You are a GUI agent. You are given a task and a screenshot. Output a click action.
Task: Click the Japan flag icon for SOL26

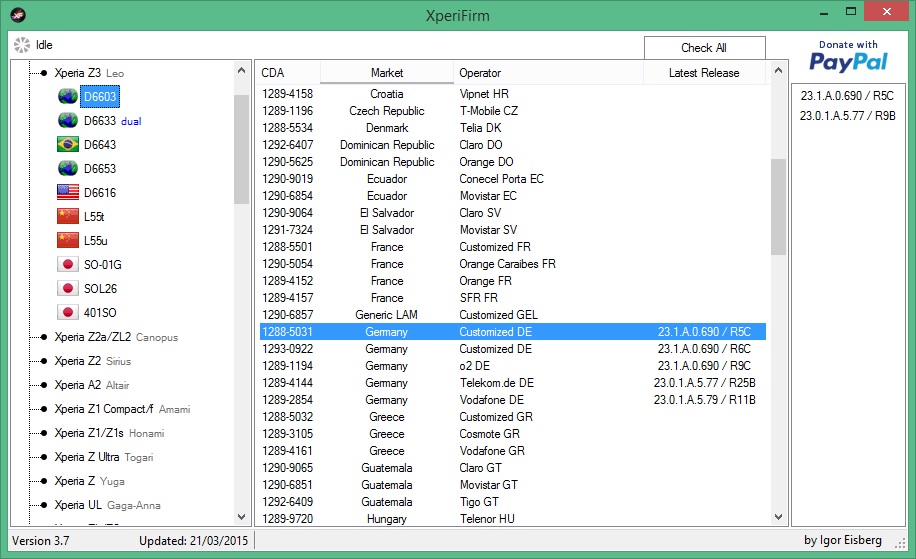click(x=68, y=288)
